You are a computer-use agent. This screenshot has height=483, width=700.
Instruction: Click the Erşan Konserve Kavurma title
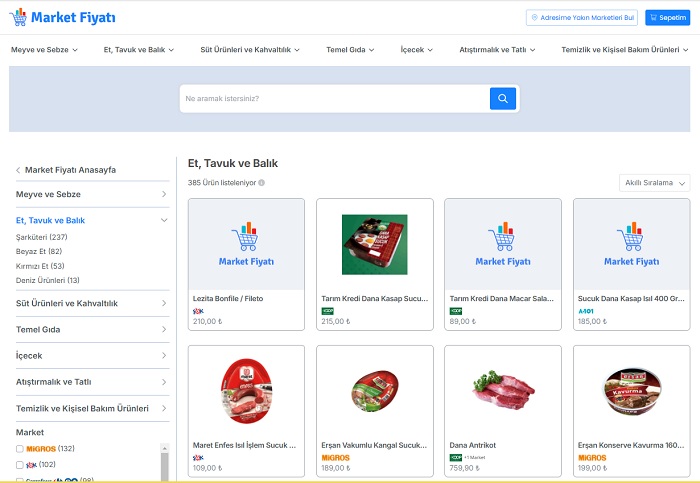tap(631, 445)
